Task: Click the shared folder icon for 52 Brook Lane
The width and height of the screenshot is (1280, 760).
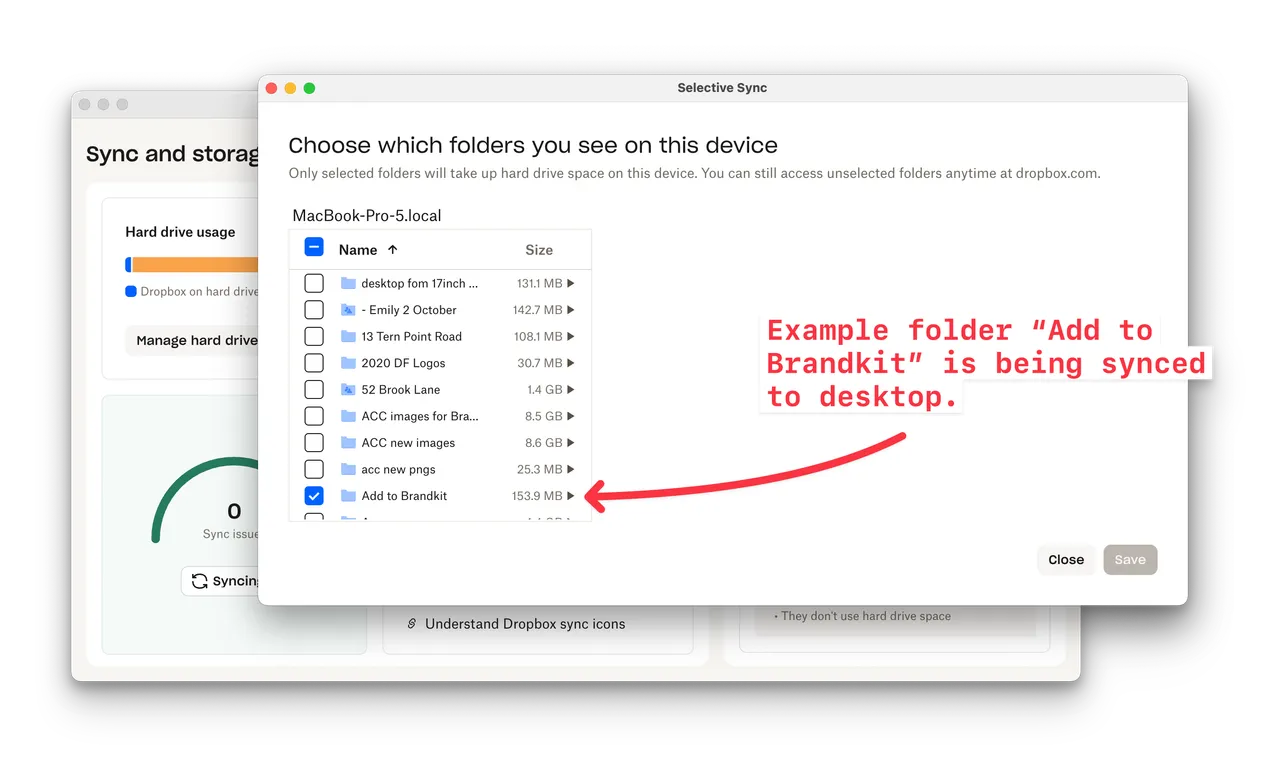Action: [348, 390]
